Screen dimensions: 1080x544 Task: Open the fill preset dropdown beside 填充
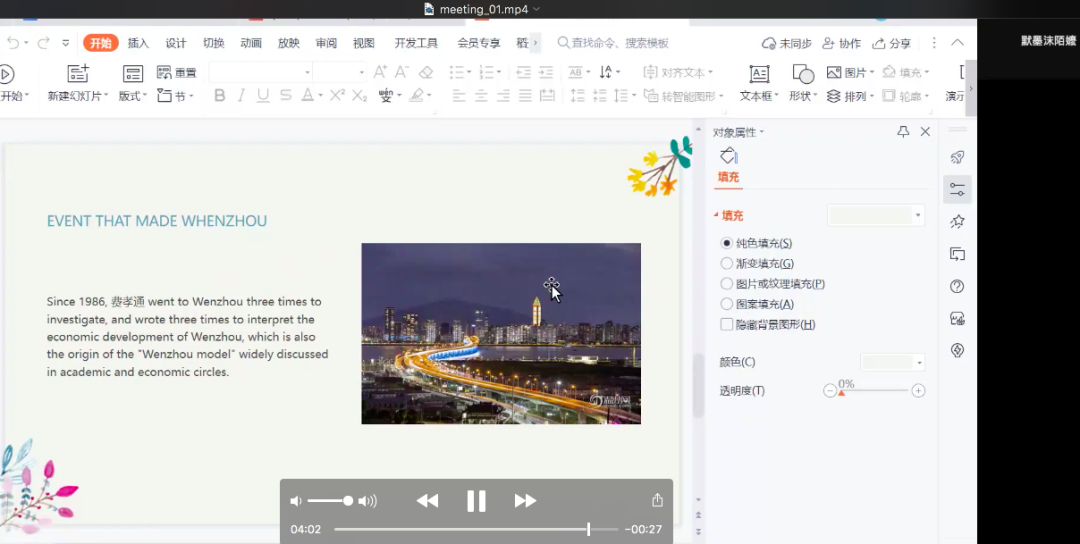pos(917,216)
